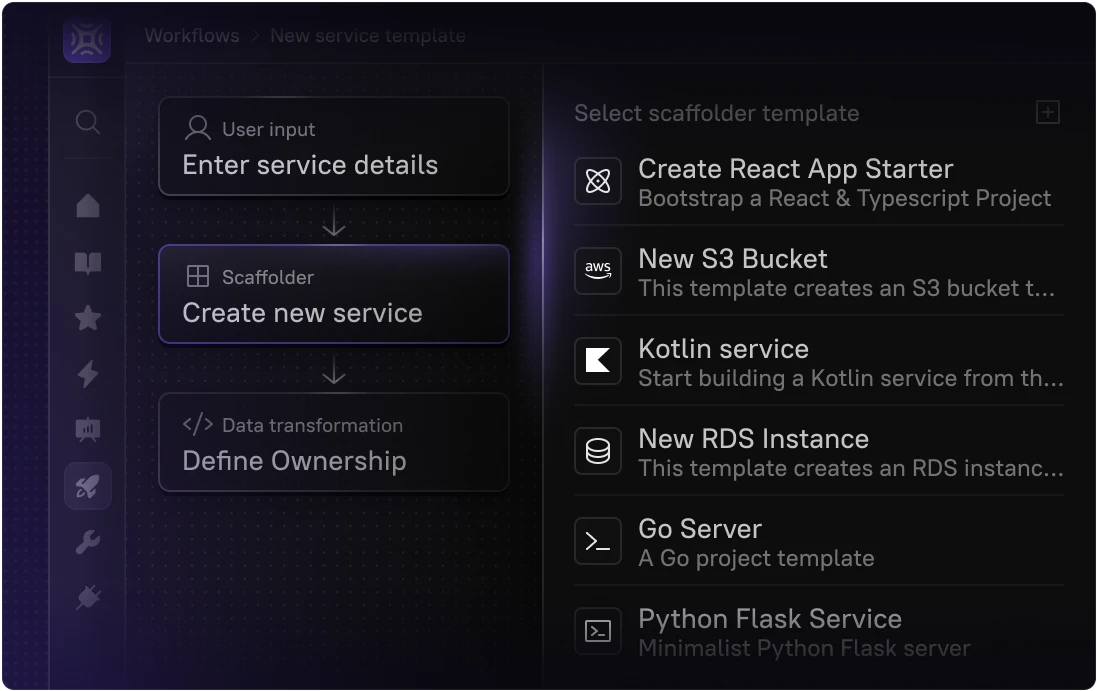Click the lightning bolt sidebar icon
The width and height of the screenshot is (1097, 691).
tap(88, 374)
